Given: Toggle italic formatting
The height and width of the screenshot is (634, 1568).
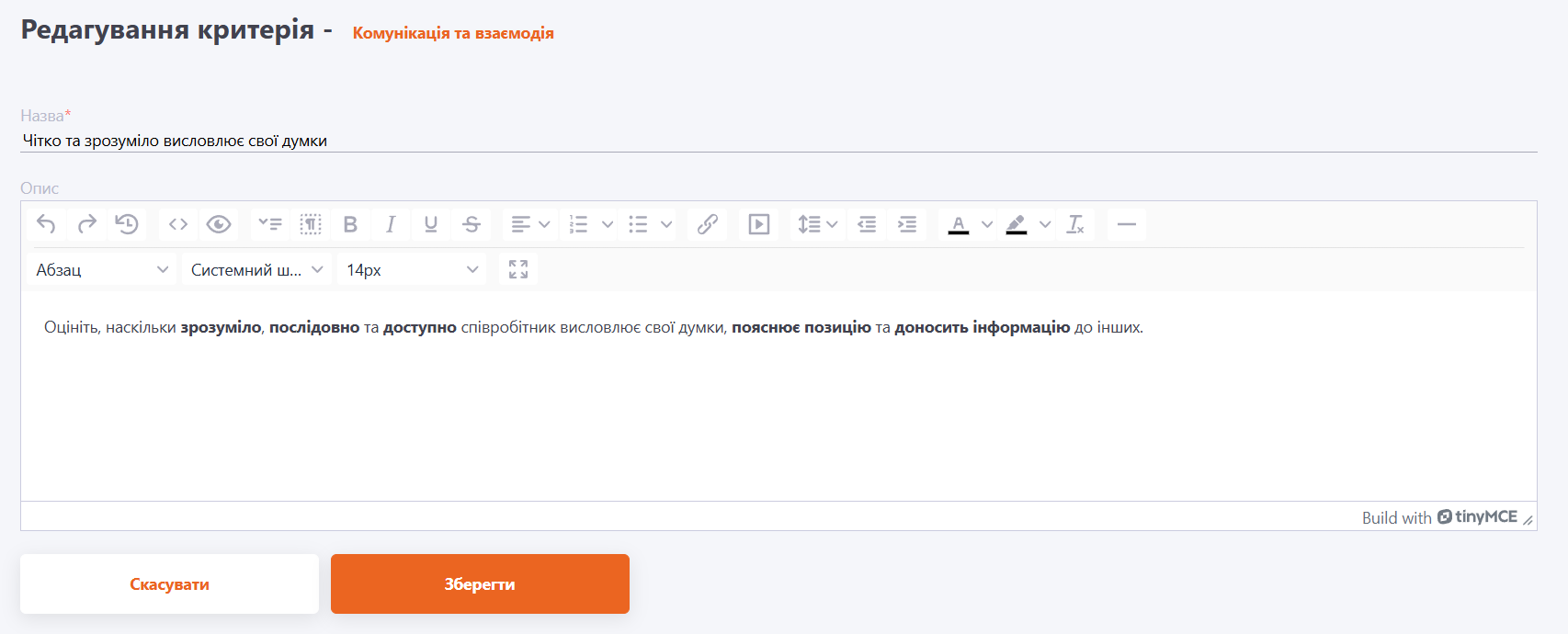Looking at the screenshot, I should (x=391, y=224).
